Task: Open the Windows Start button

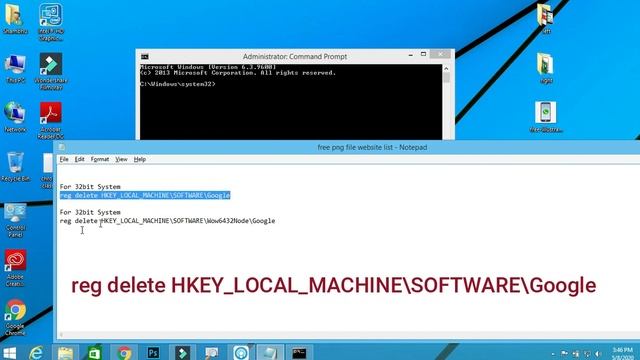Action: [x=9, y=352]
